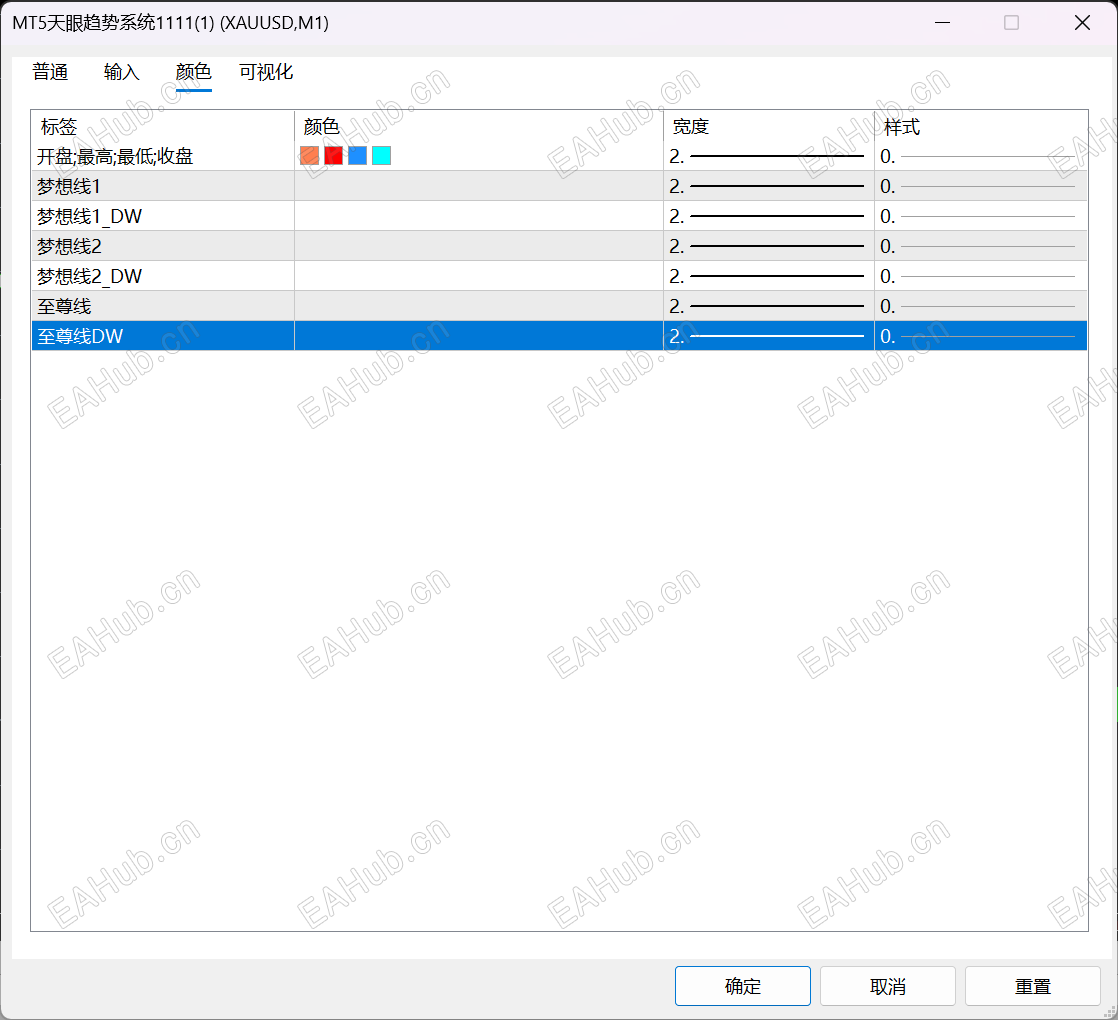Viewport: 1118px width, 1020px height.
Task: Select the 至尊线 row
Action: [x=559, y=306]
